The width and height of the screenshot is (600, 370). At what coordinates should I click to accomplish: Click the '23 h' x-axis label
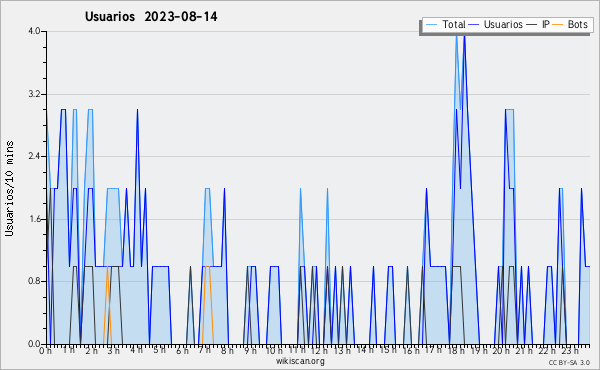570,351
